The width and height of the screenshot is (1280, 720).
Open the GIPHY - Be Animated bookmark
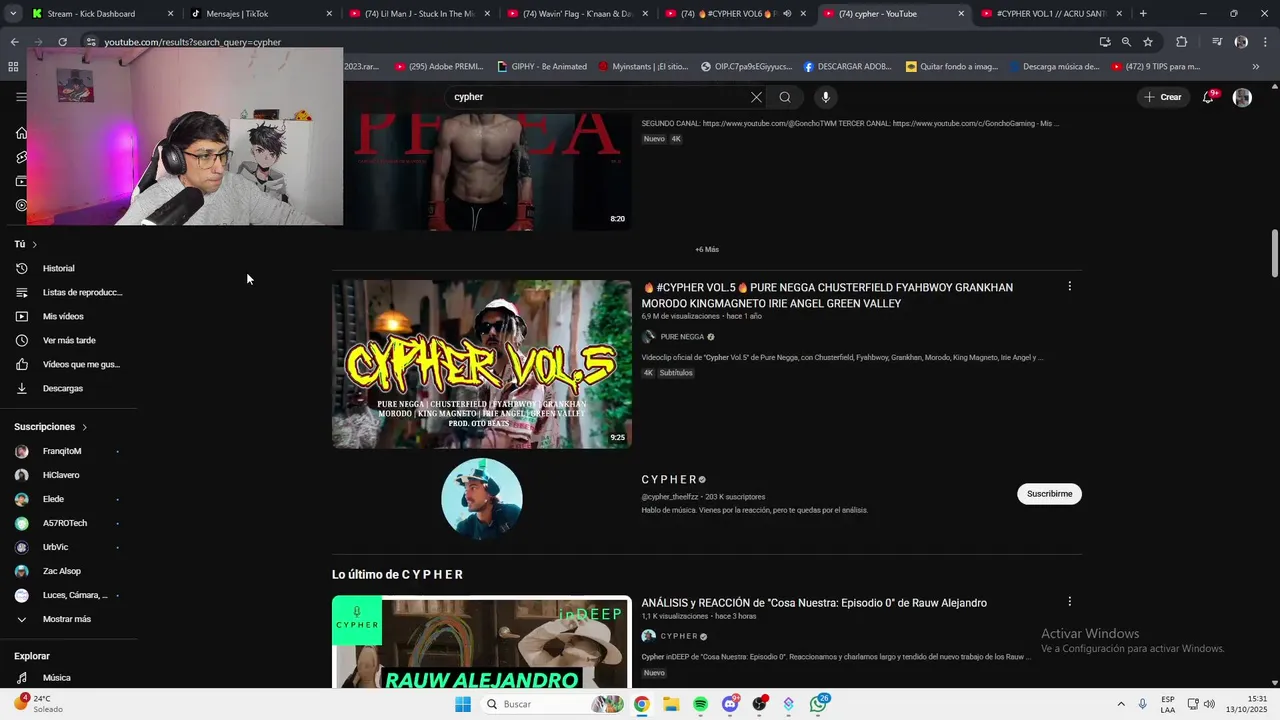click(541, 67)
